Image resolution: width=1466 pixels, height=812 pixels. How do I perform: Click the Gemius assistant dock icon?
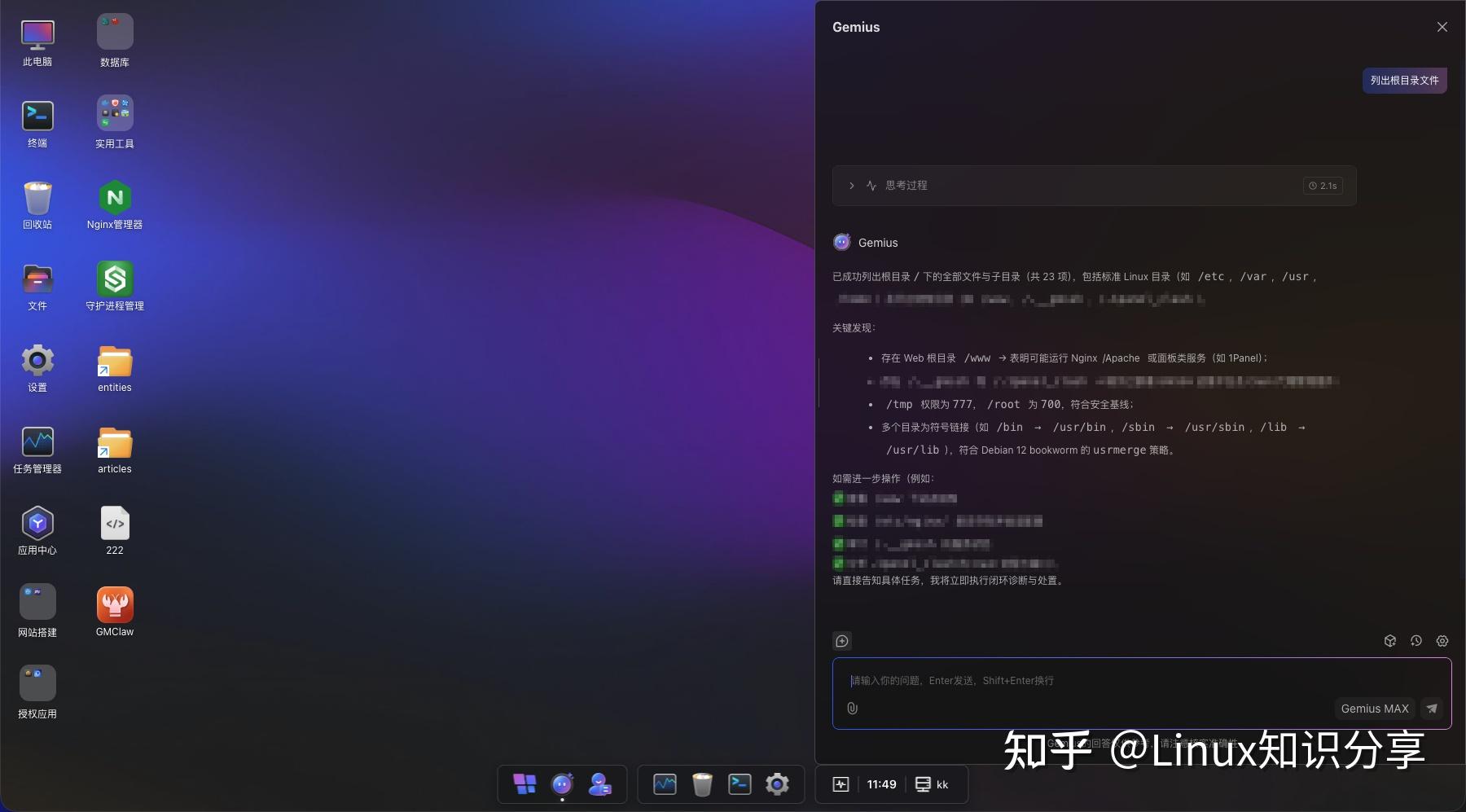[x=562, y=784]
